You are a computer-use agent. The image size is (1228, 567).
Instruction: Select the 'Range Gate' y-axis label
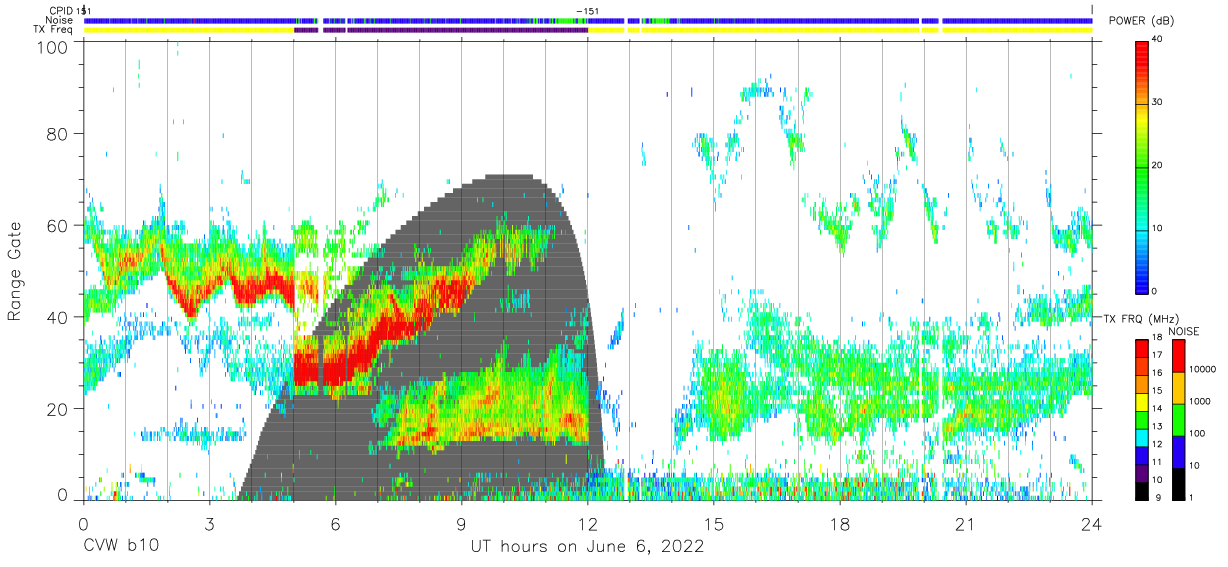coord(15,271)
